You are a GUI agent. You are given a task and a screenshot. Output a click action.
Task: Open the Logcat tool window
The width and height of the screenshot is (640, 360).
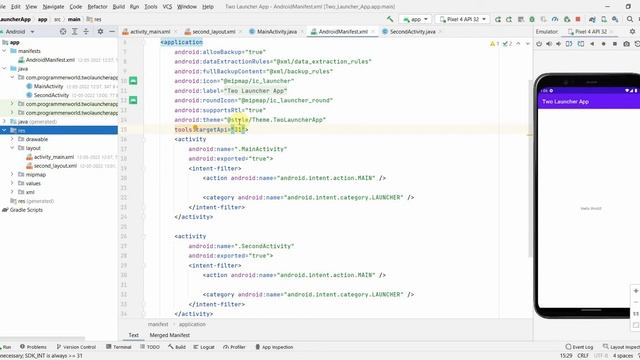pyautogui.click(x=204, y=347)
